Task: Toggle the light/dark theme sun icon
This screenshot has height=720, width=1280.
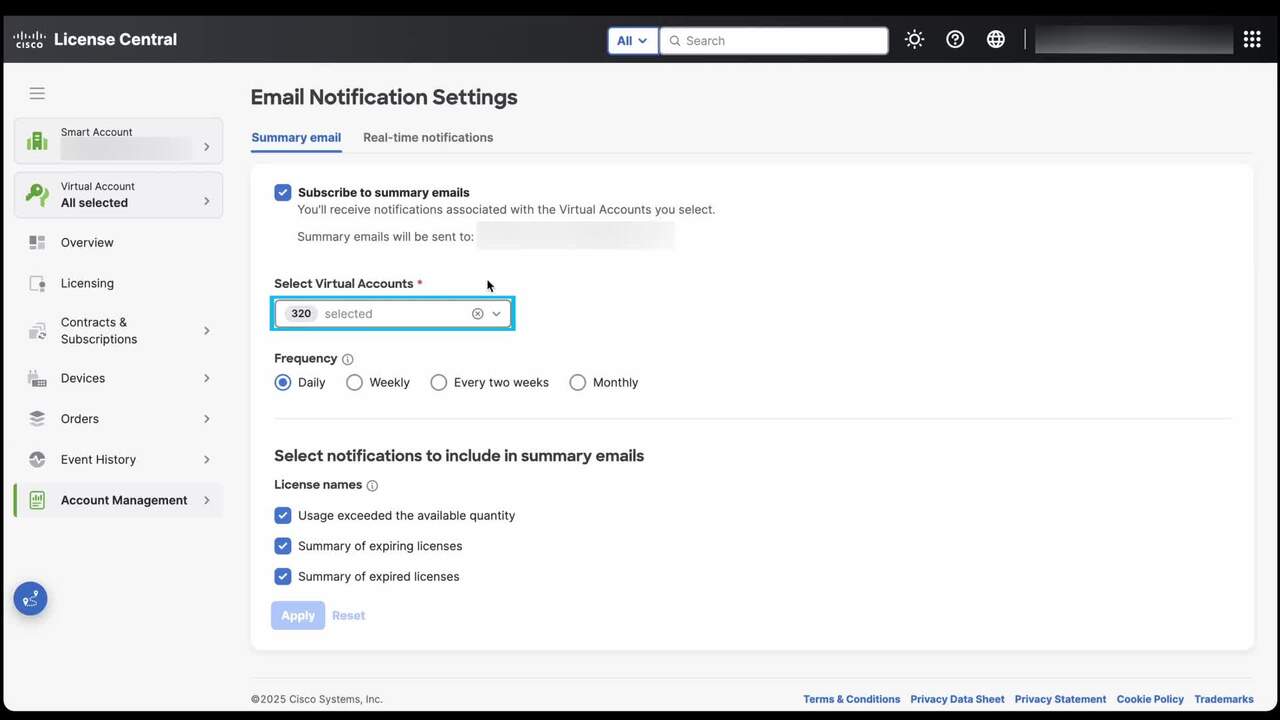Action: 914,40
